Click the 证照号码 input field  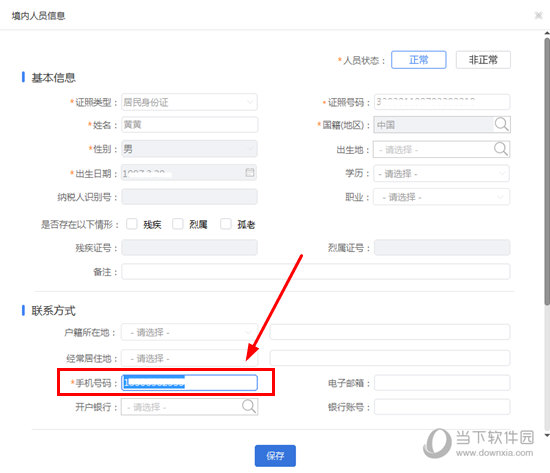pyautogui.click(x=442, y=102)
